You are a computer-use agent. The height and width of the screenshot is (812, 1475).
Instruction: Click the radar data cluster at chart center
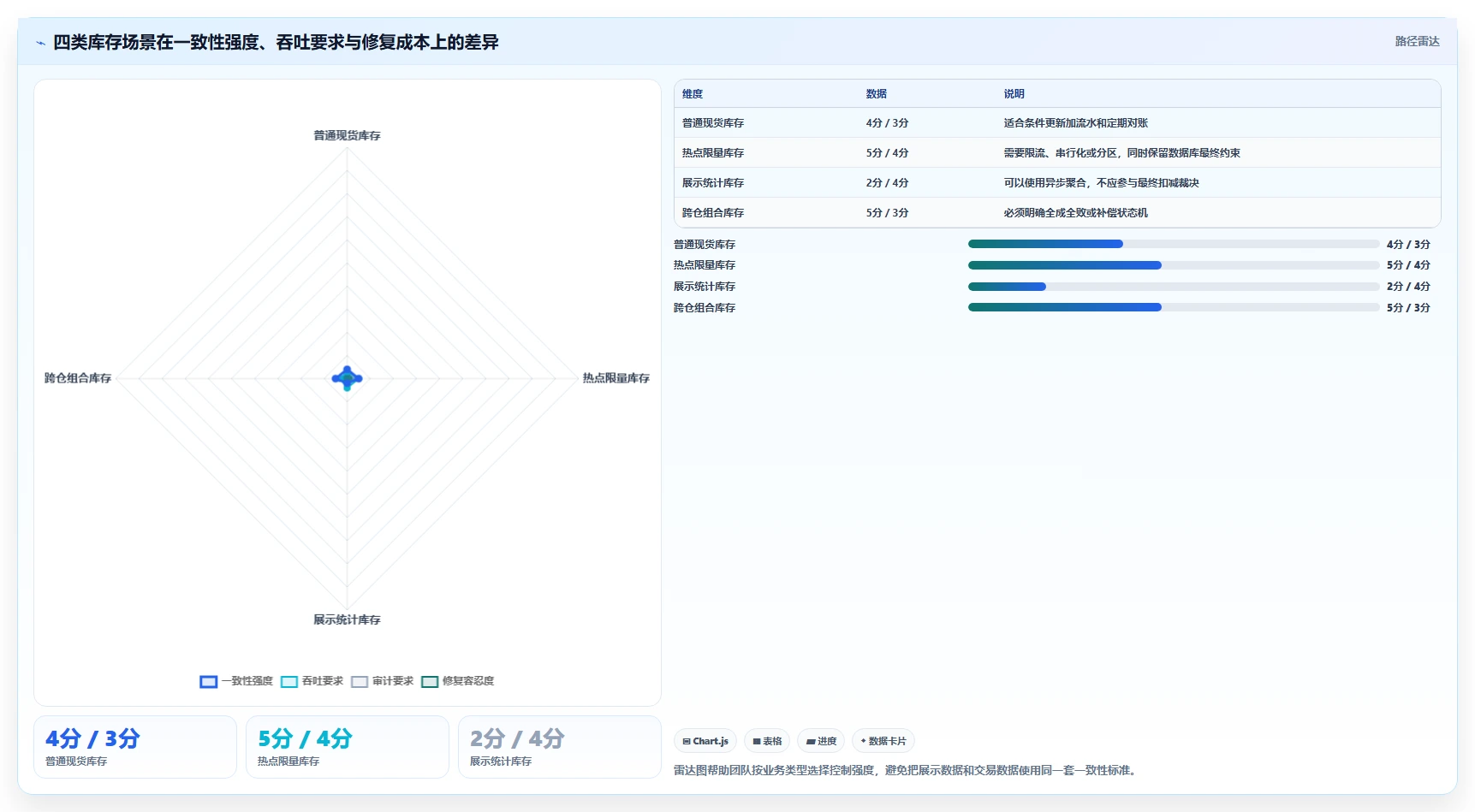point(347,378)
